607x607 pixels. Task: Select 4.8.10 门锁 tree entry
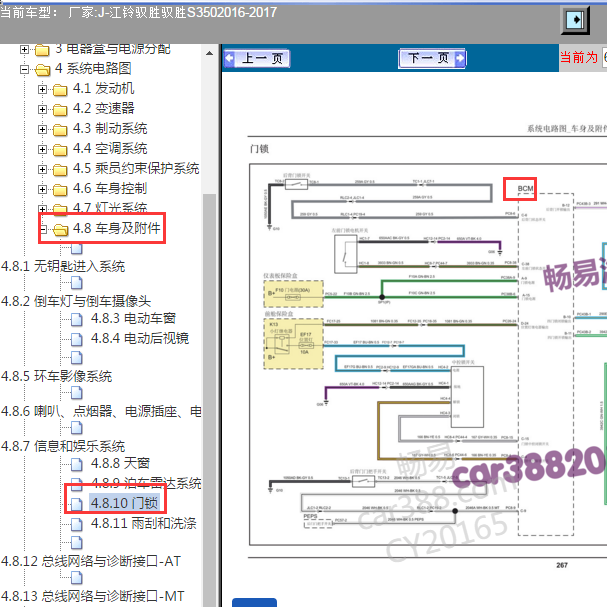click(x=124, y=503)
